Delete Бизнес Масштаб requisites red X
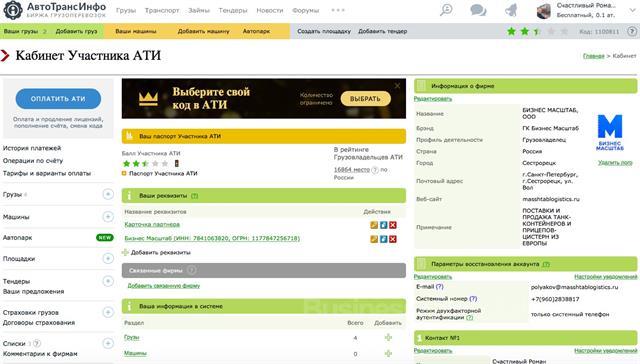 [393, 239]
